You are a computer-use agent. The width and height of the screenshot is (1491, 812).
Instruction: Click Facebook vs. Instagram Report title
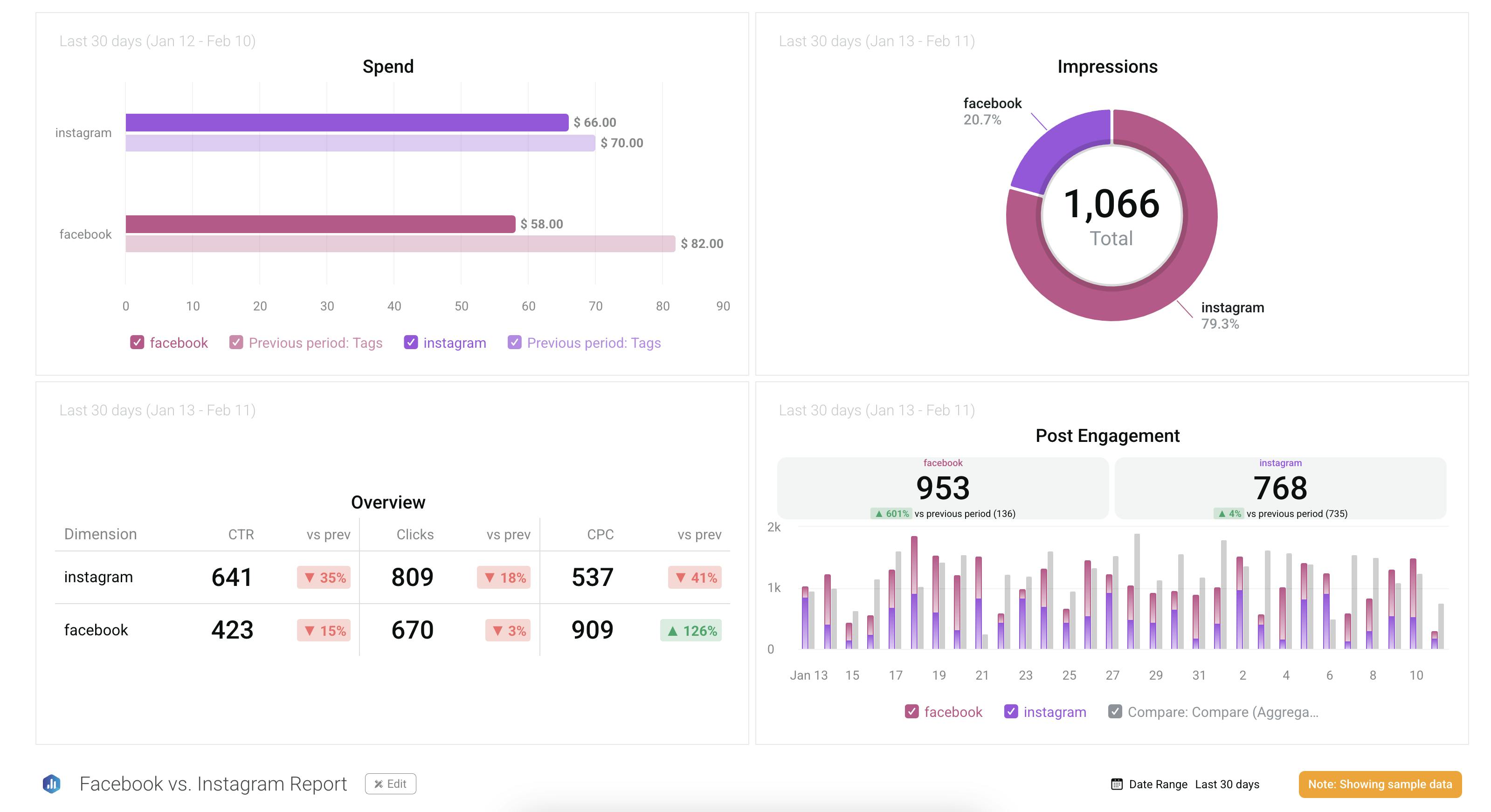pos(213,784)
